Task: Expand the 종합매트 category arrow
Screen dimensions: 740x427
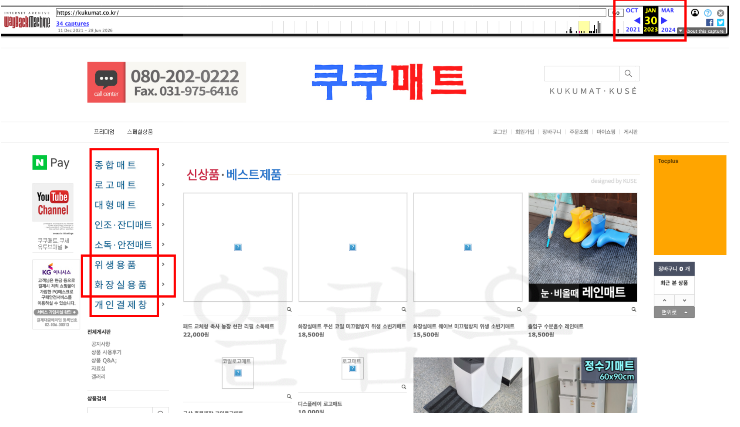Action: coord(163,165)
